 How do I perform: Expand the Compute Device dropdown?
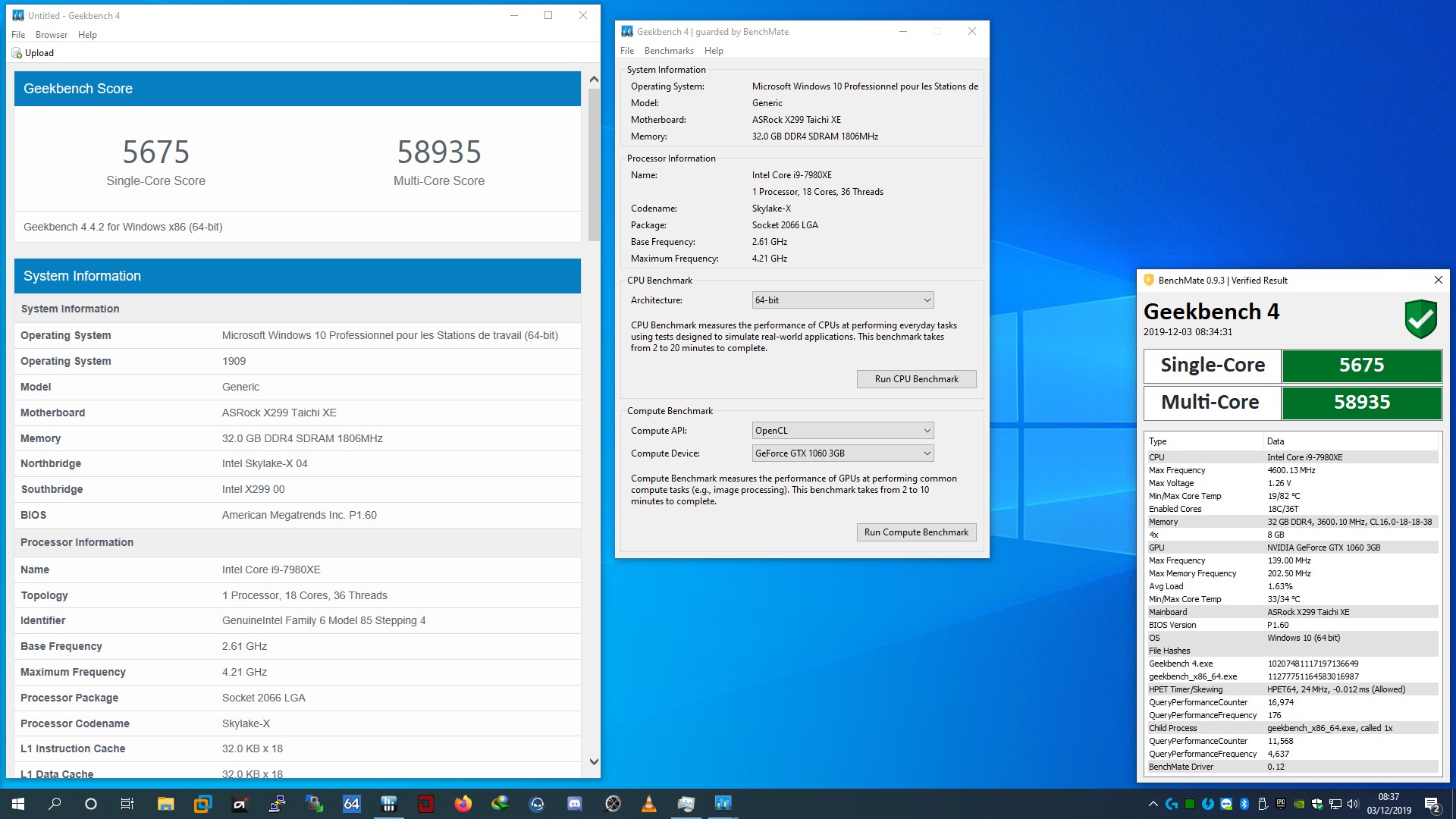click(x=843, y=453)
